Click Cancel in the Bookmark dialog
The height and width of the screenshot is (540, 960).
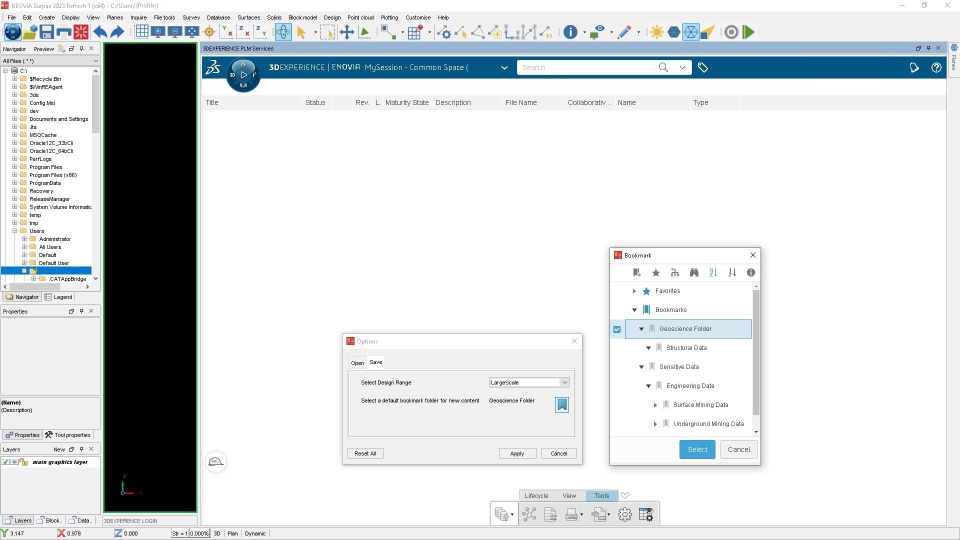tap(738, 449)
